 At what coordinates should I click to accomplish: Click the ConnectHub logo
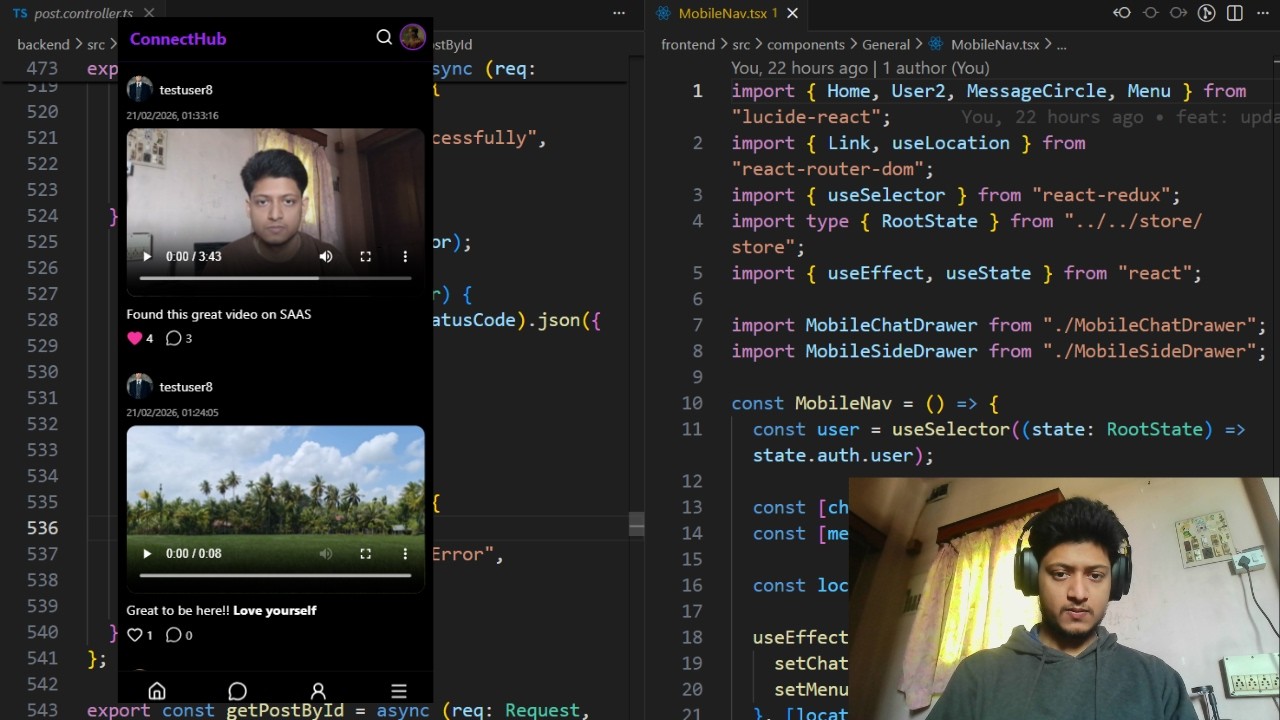click(x=178, y=39)
